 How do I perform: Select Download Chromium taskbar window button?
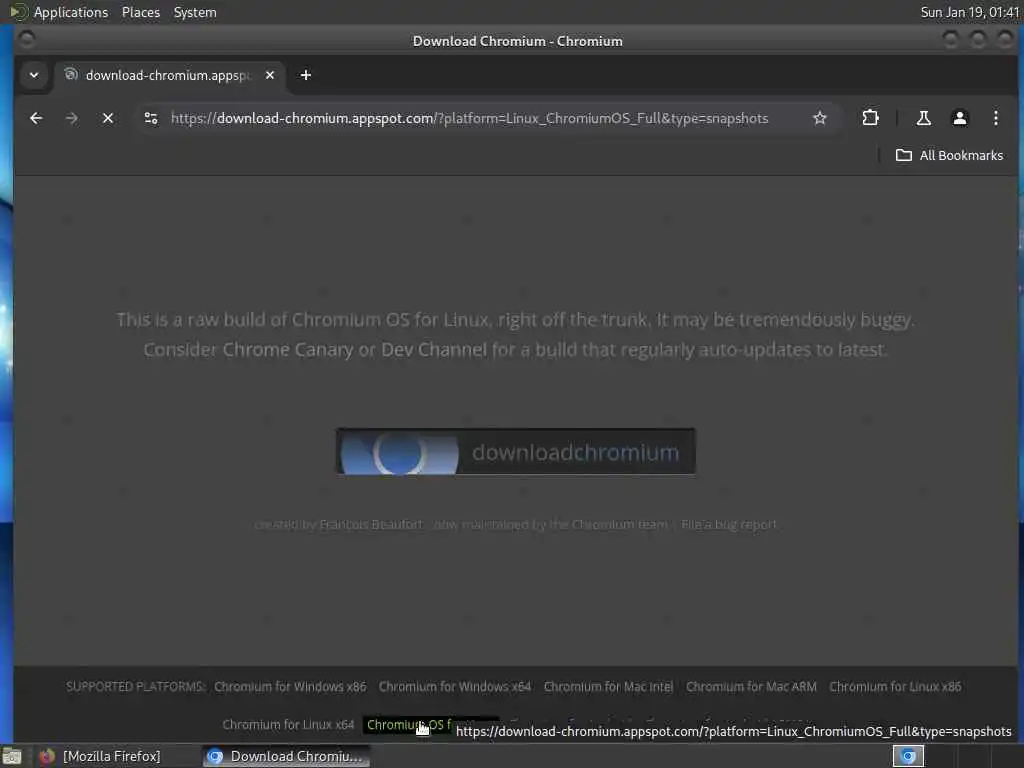[x=285, y=756]
